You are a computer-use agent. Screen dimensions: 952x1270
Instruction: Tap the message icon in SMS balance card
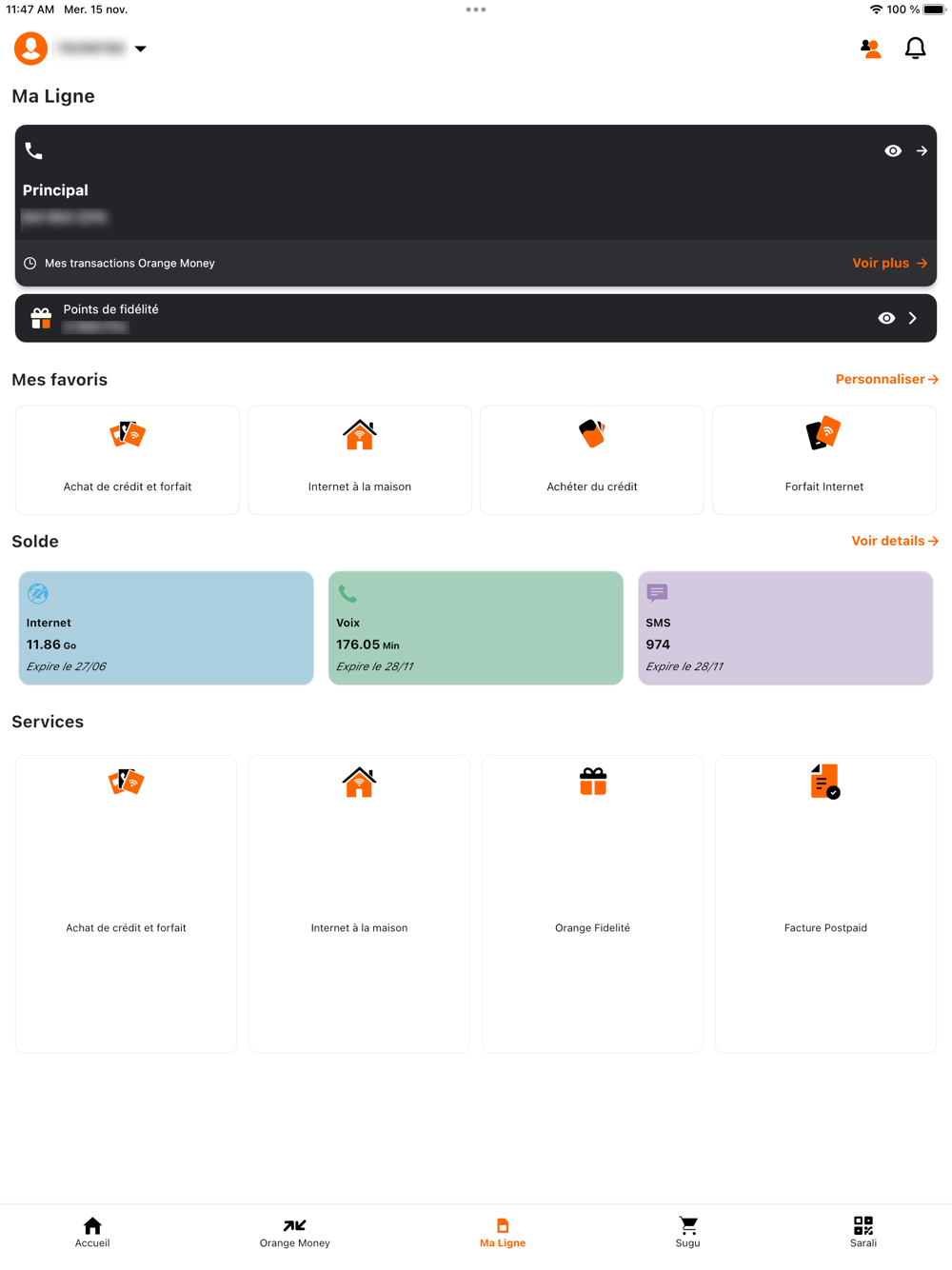pos(657,593)
